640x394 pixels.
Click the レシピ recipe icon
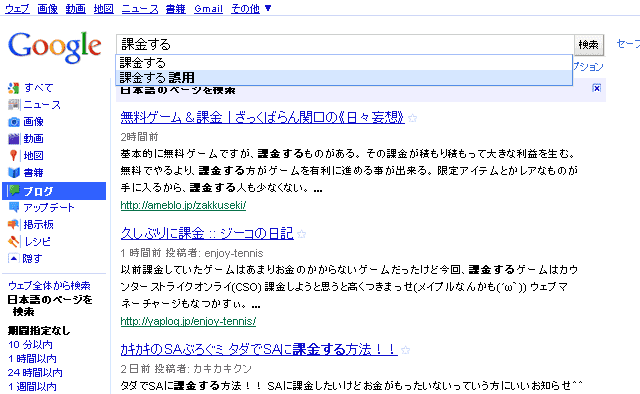pos(13,241)
